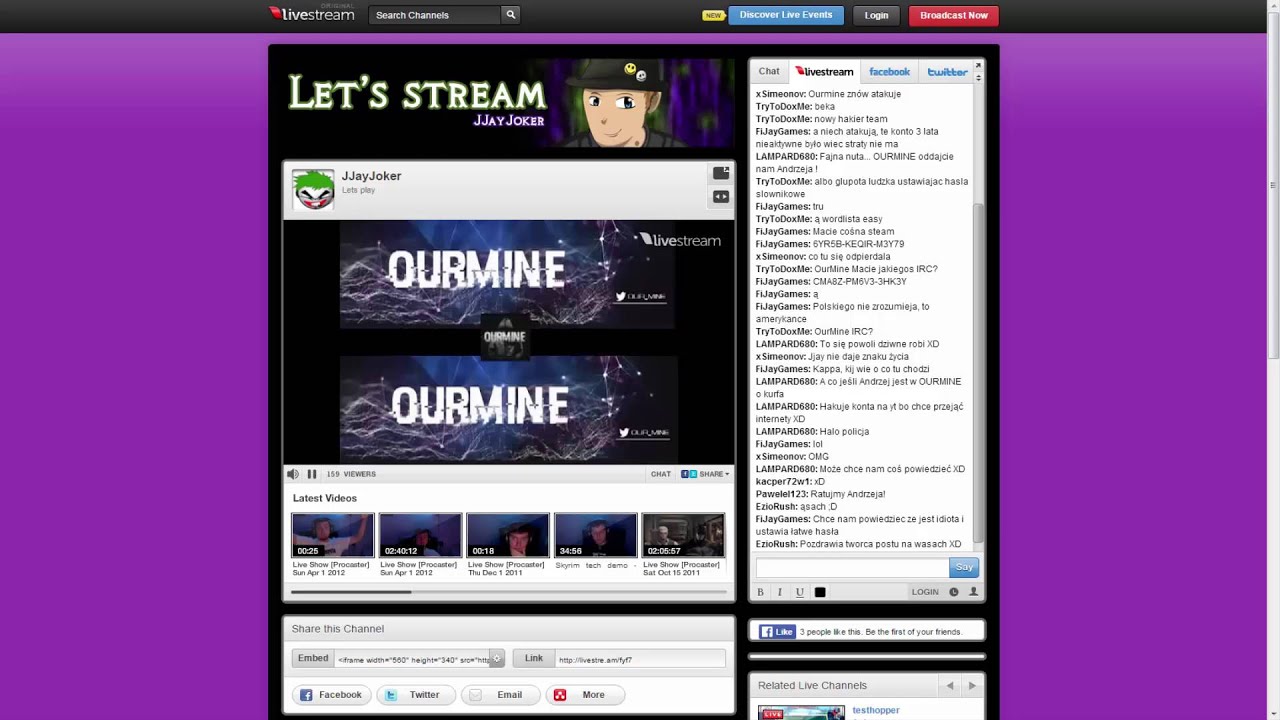Switch to the Chat tab
This screenshot has height=720, width=1280.
click(769, 71)
